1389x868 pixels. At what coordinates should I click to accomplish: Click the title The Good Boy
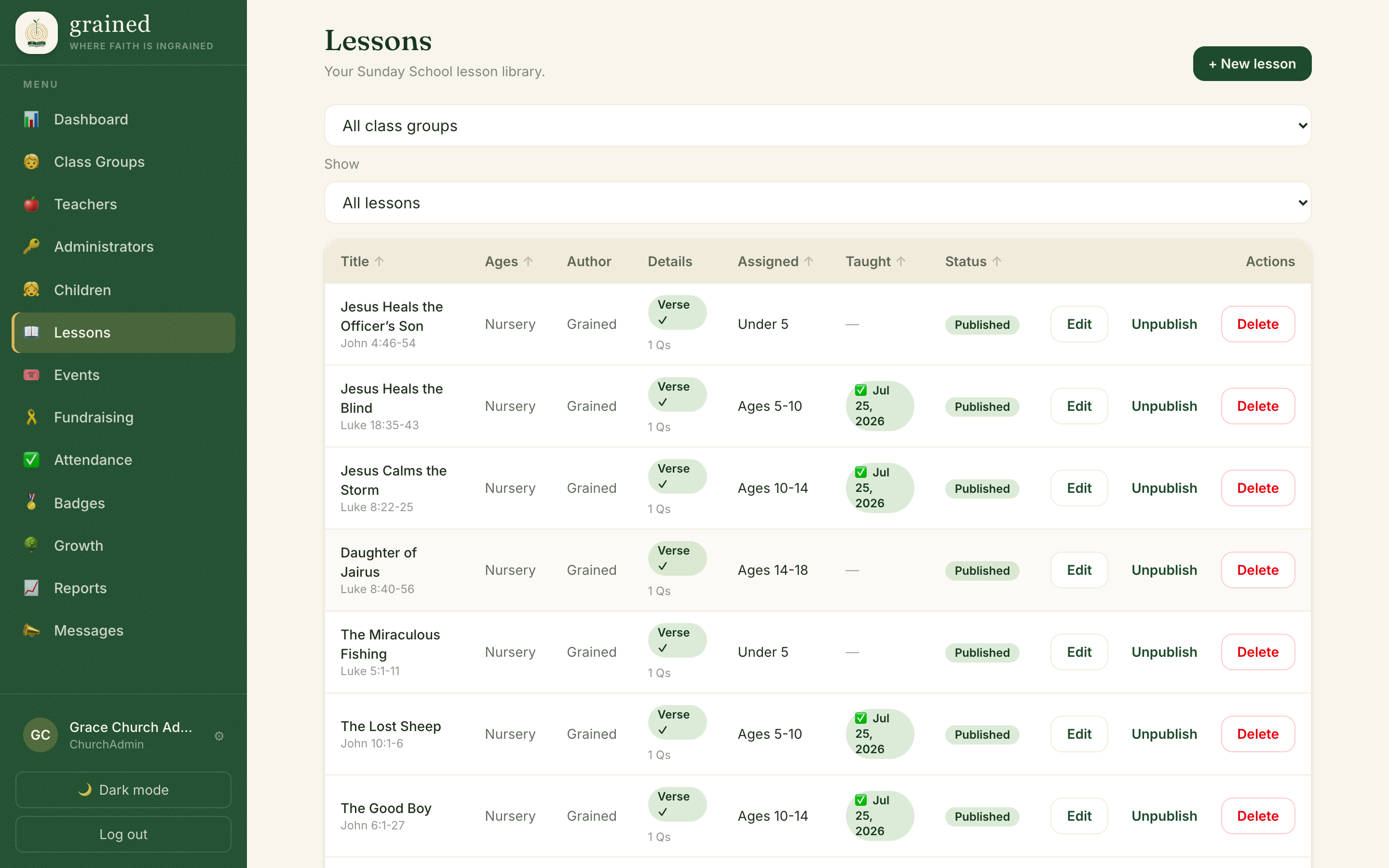[x=386, y=808]
